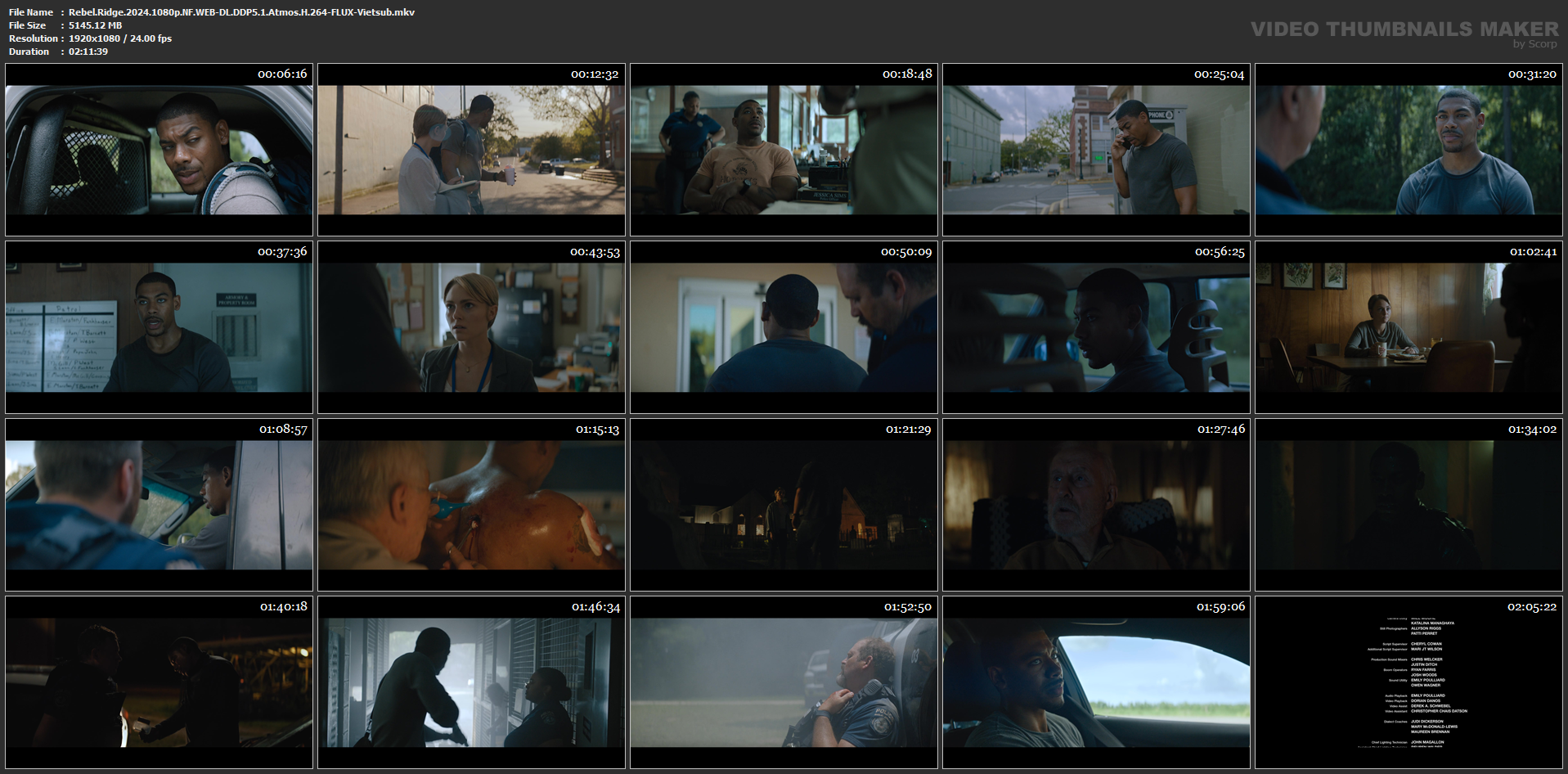
Task: Open the thumbnail at 00:50:09
Action: pyautogui.click(x=784, y=327)
